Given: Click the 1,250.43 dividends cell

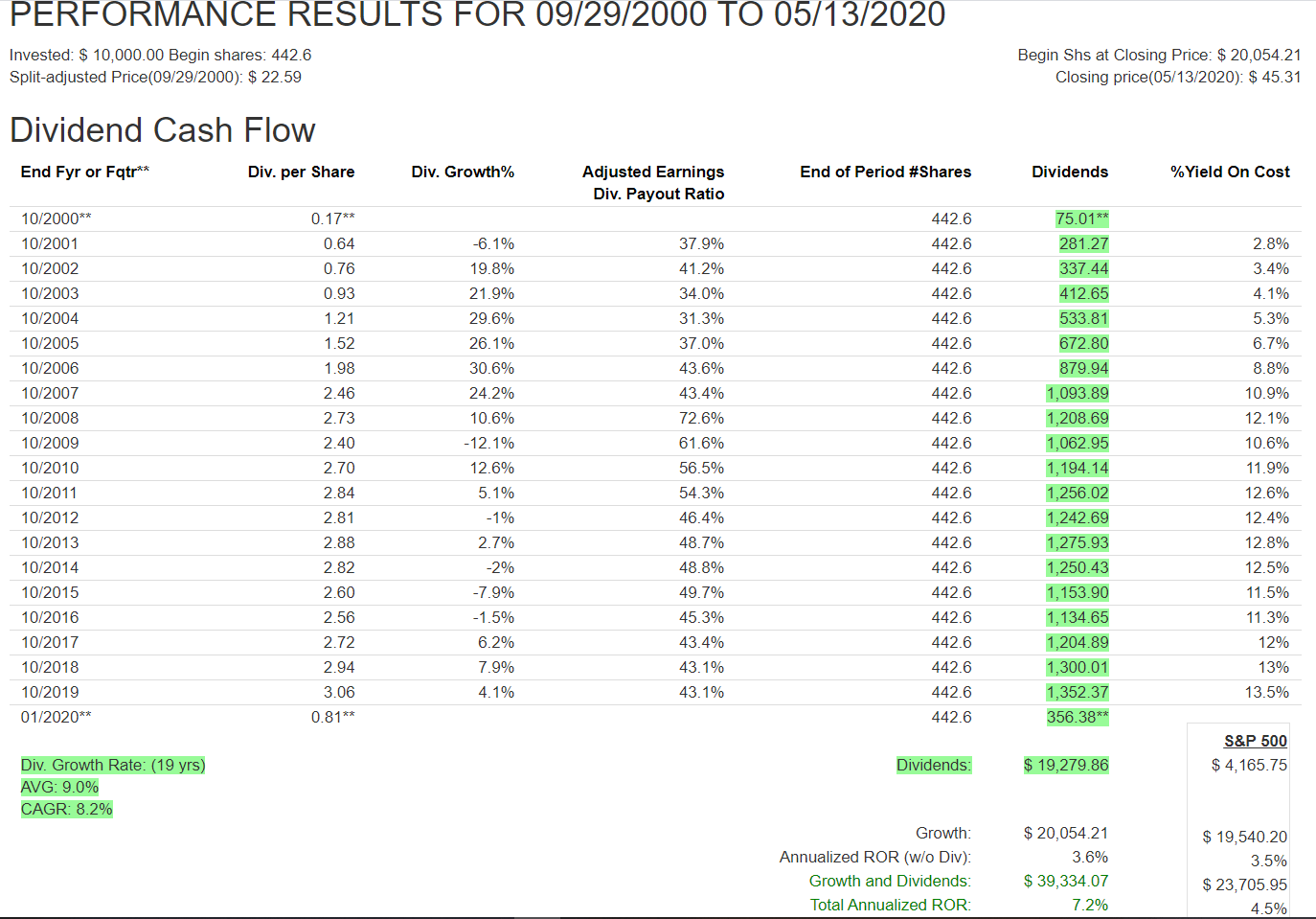Looking at the screenshot, I should 1078,567.
